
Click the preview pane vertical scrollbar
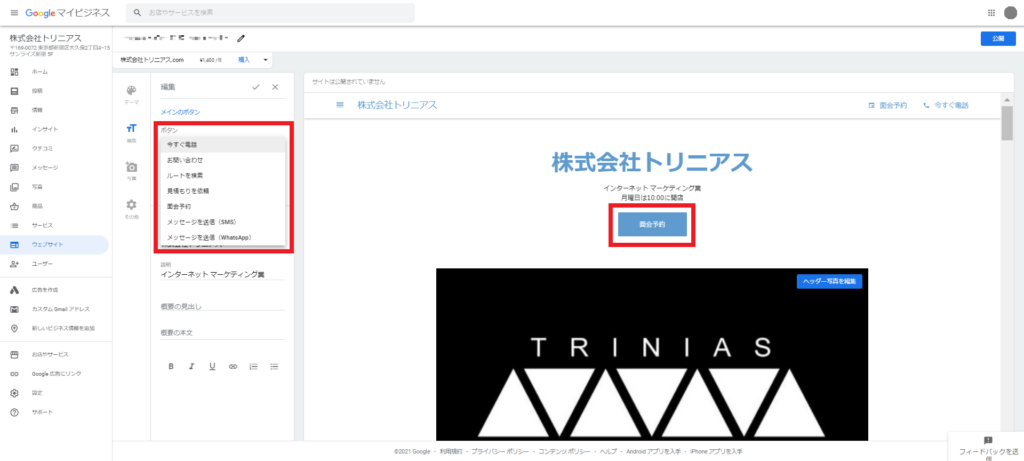[x=1006, y=122]
